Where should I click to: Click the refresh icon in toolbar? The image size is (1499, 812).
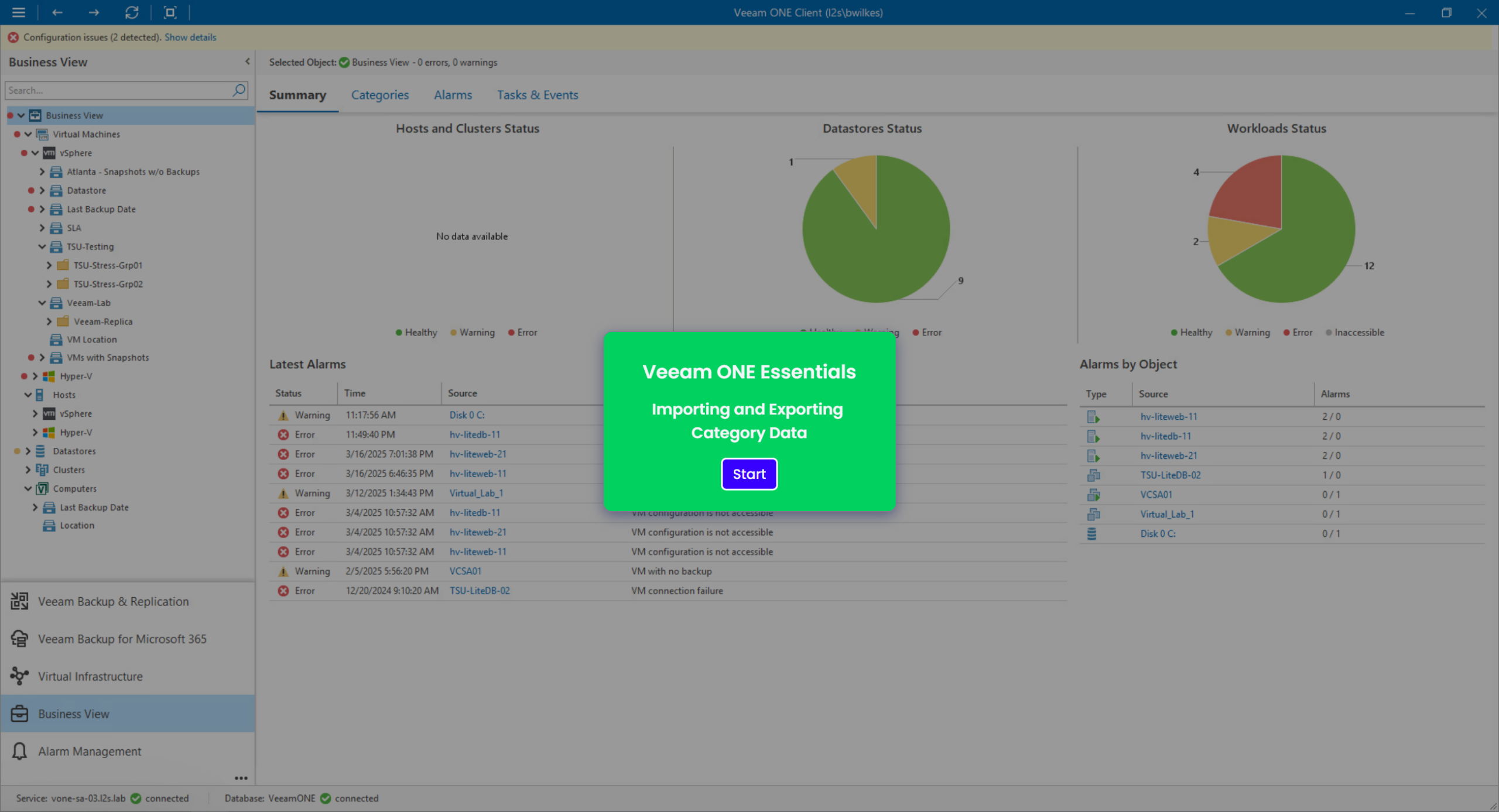click(132, 12)
